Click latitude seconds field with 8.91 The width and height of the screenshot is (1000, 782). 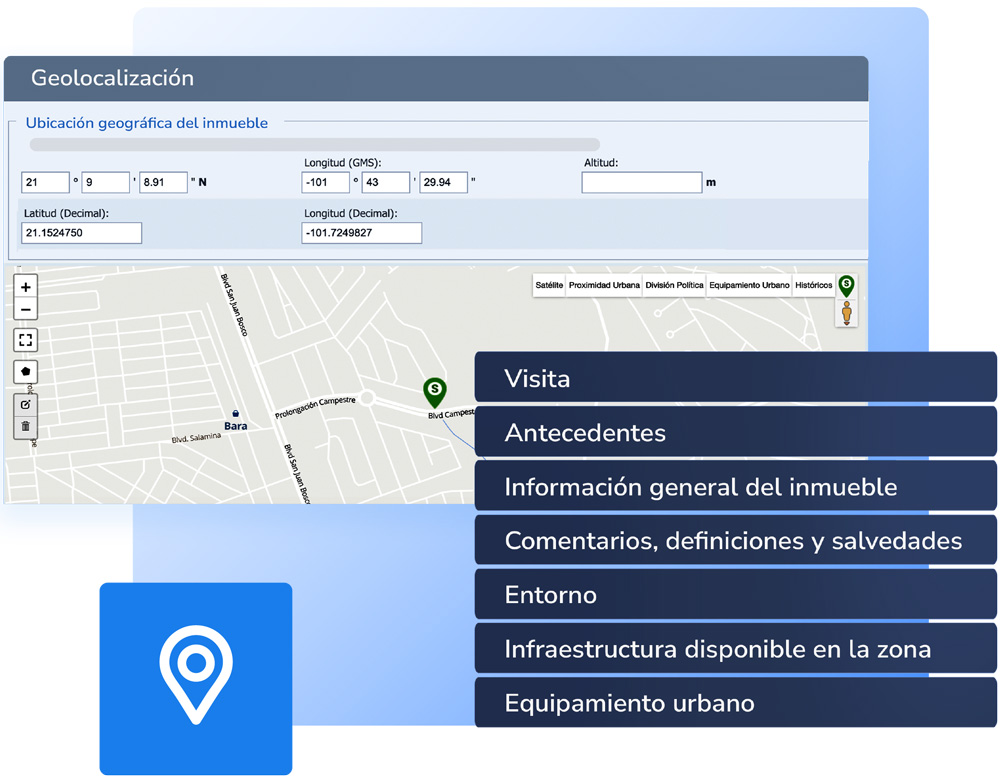(x=163, y=182)
